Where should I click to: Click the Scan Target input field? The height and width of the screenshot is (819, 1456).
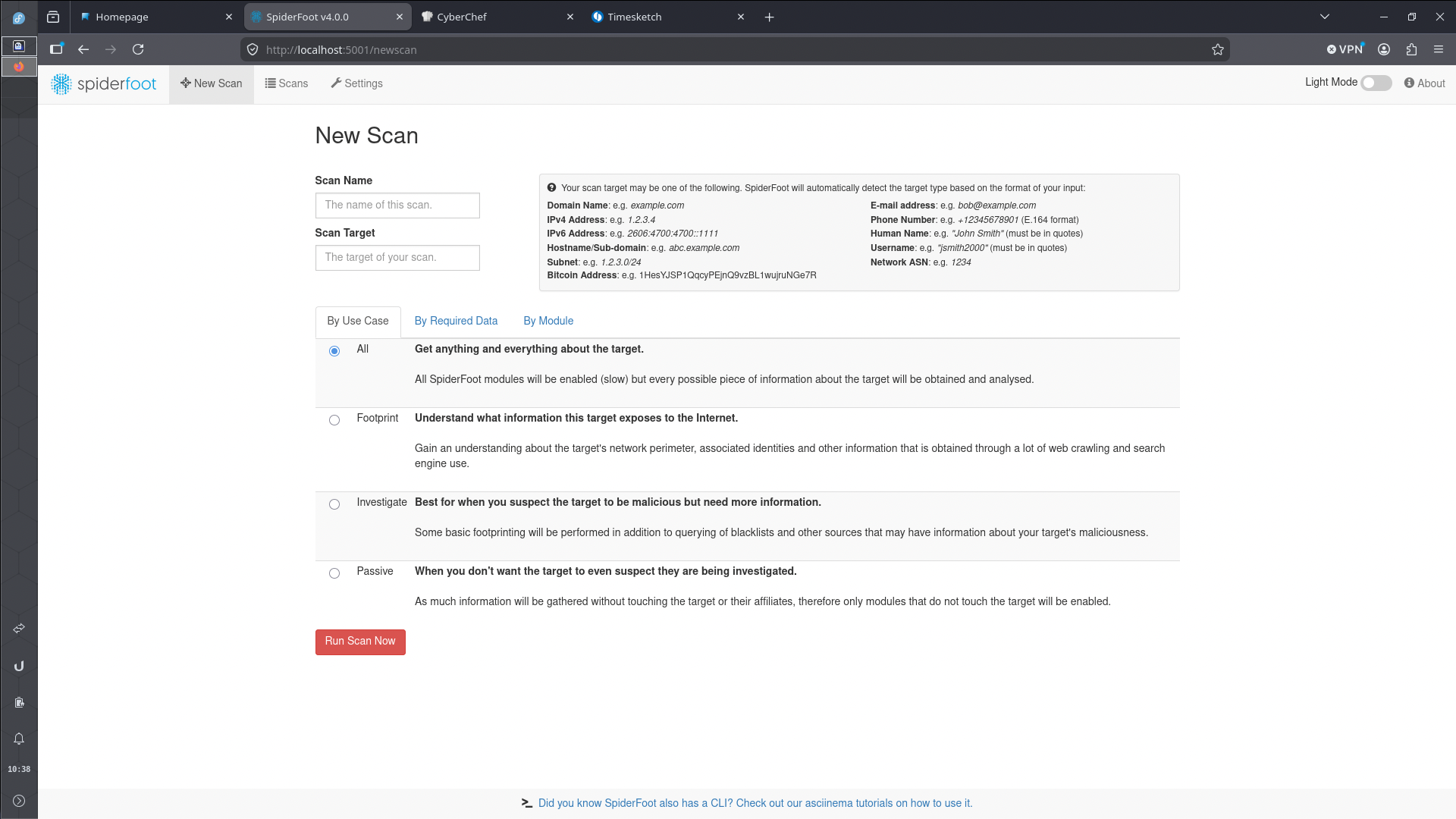(397, 258)
